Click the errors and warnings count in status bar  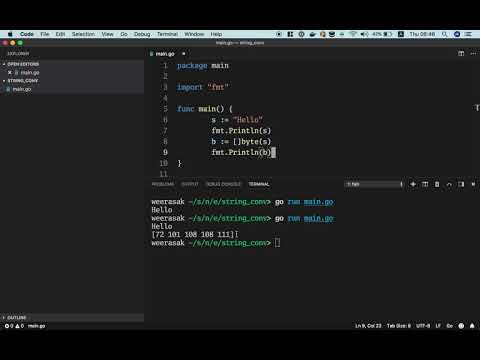[14, 326]
